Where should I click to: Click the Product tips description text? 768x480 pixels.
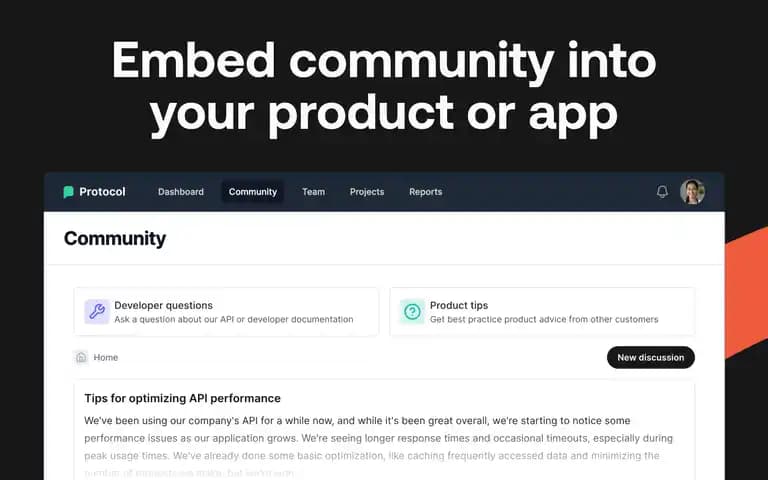click(544, 319)
